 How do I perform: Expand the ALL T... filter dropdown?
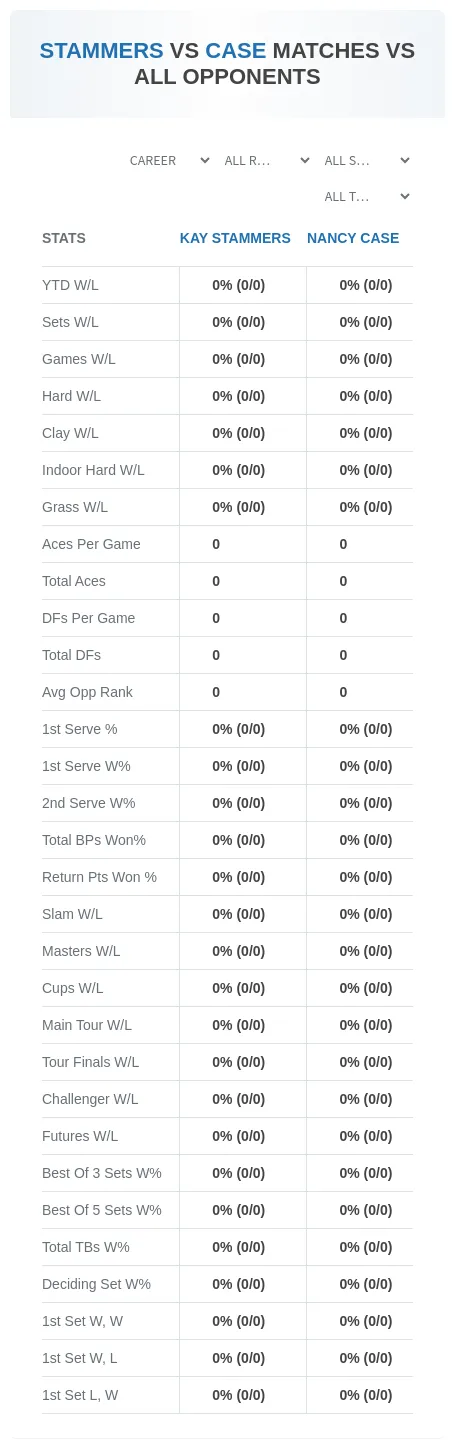[367, 197]
